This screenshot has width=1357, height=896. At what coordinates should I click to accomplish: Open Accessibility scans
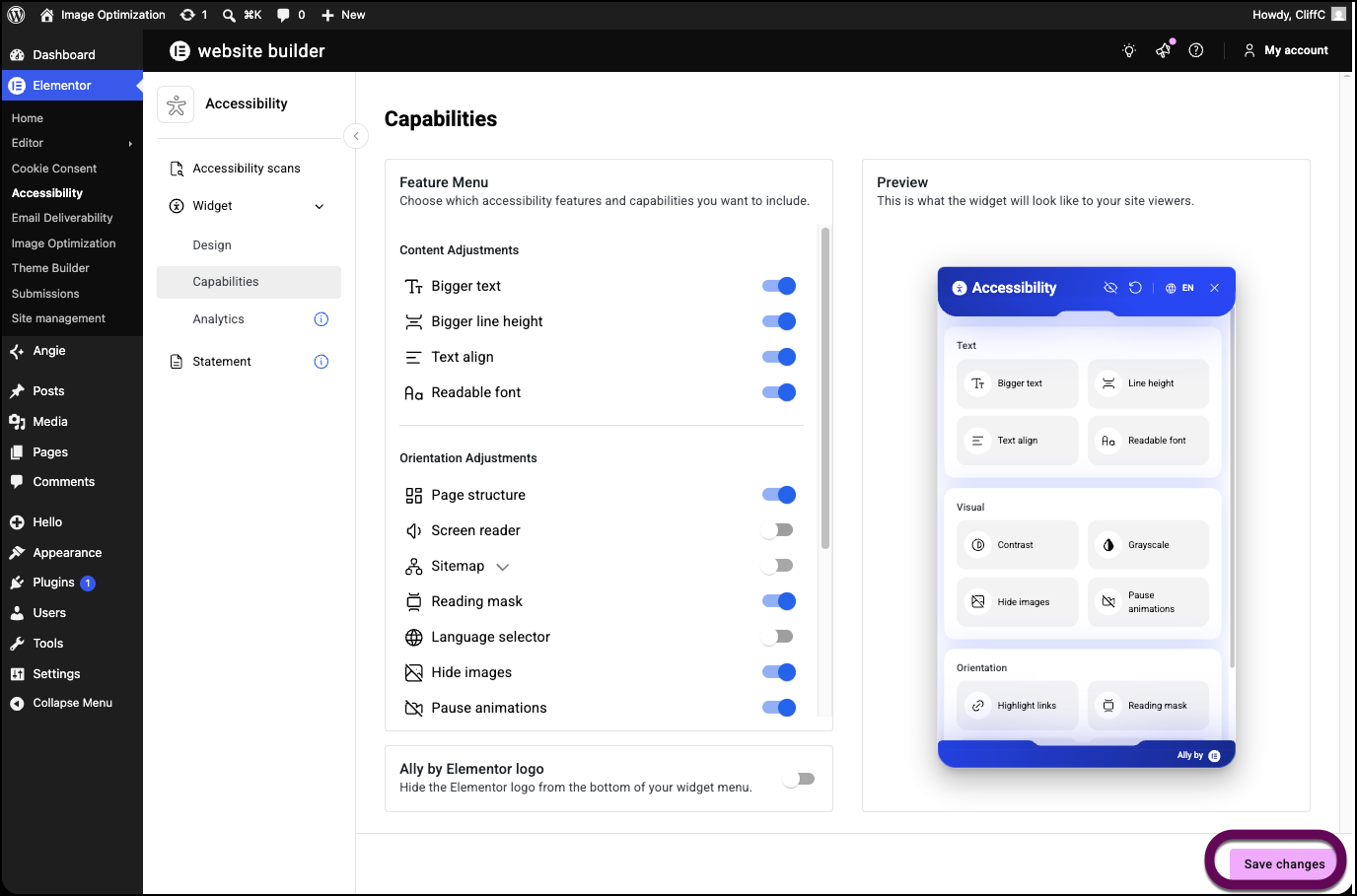(x=249, y=169)
